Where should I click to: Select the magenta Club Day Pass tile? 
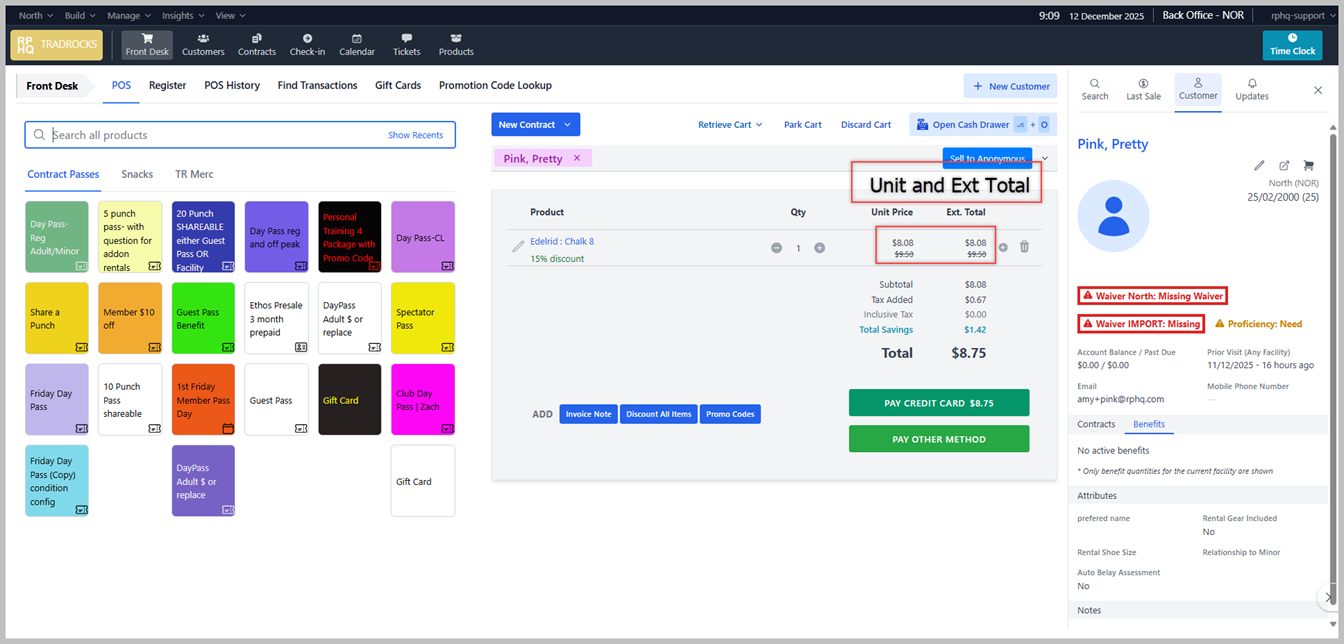423,399
